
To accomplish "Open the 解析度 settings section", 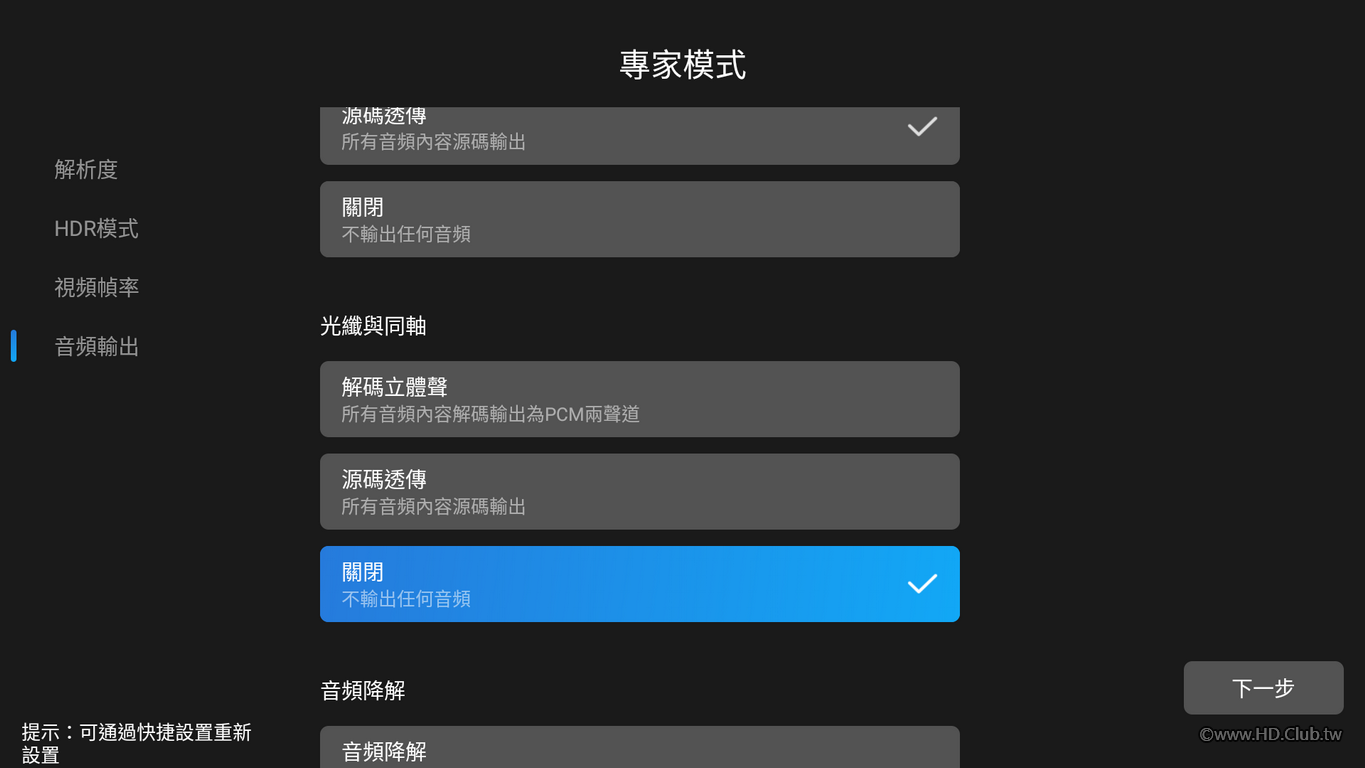I will tap(86, 170).
